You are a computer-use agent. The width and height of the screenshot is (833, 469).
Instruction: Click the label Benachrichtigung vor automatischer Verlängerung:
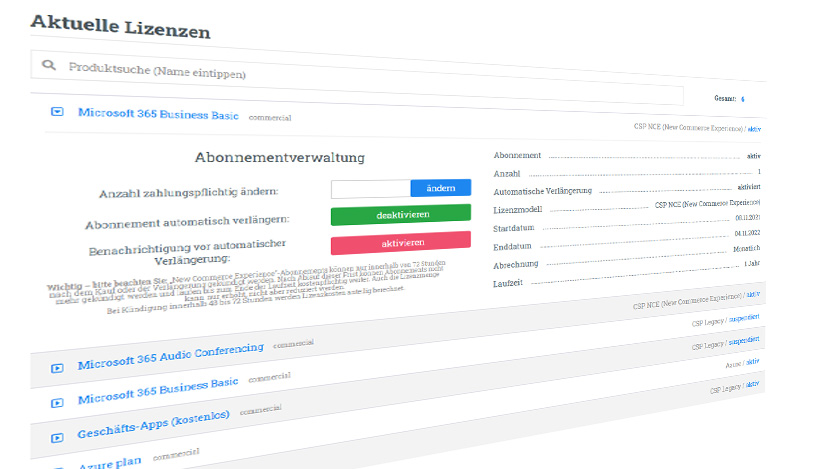click(187, 252)
